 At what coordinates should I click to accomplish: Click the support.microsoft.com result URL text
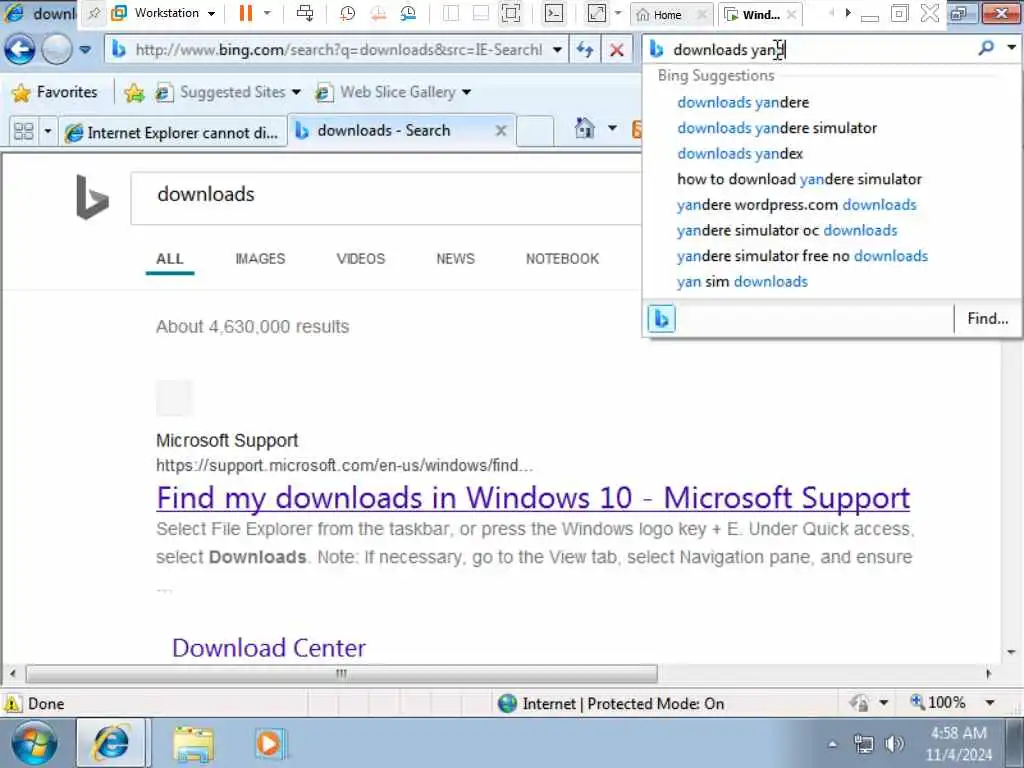pos(344,466)
